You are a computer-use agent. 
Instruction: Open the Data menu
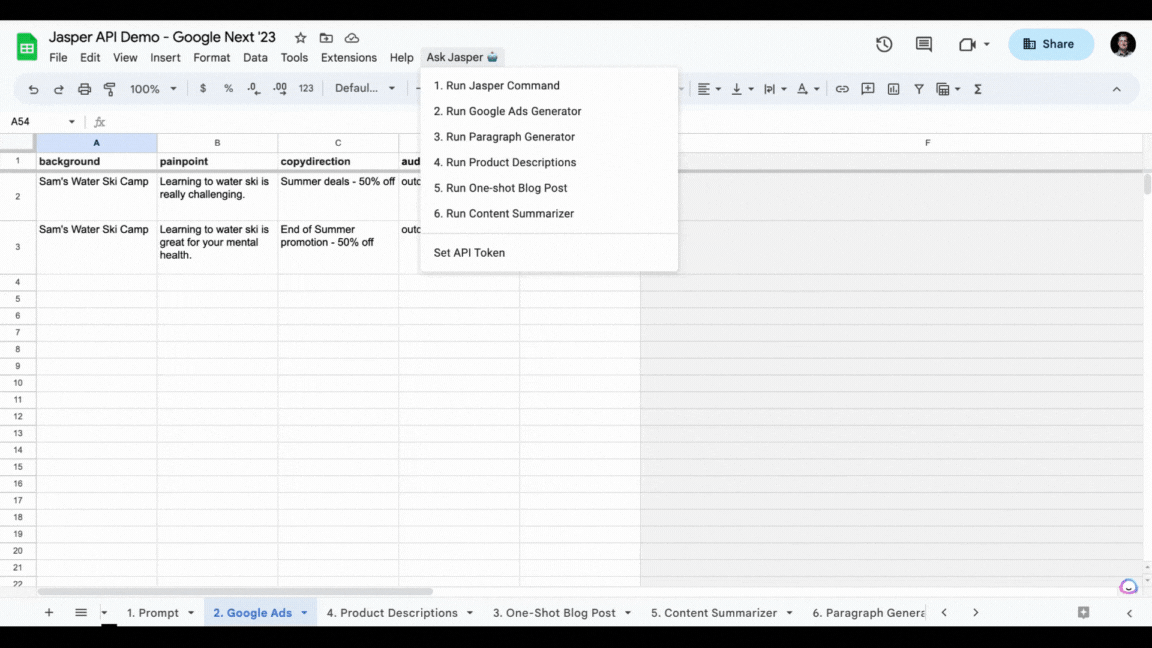click(x=256, y=57)
